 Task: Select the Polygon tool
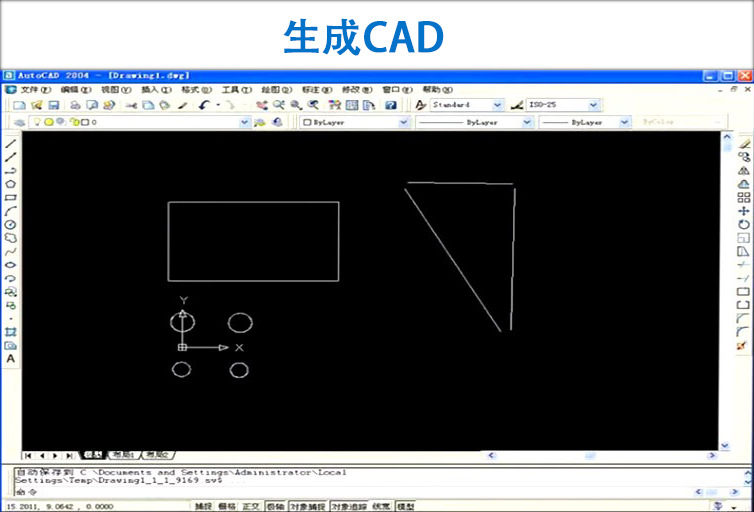(x=11, y=184)
